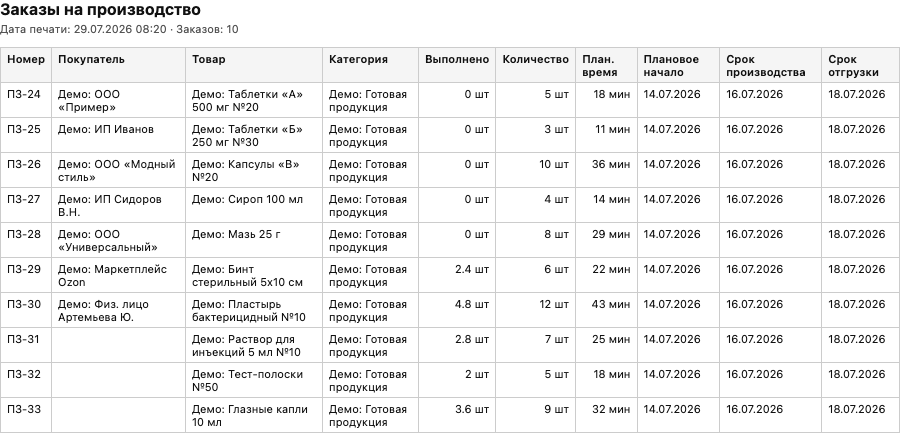Click the План. время column header

pyautogui.click(x=600, y=66)
